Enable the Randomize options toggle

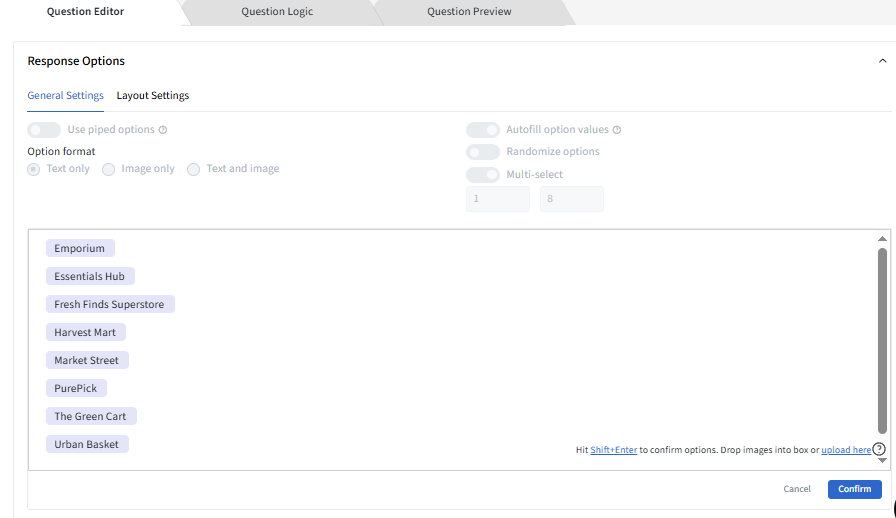483,152
